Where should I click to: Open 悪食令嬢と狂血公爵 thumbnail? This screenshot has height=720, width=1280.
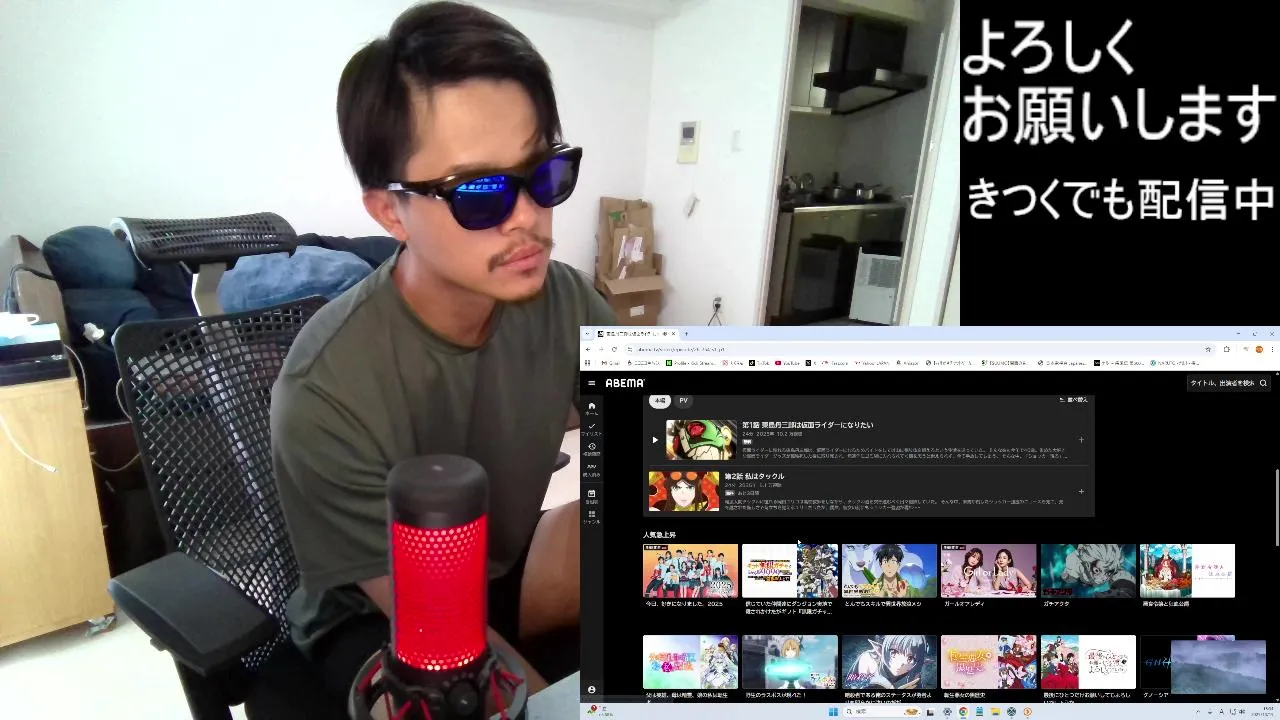(1187, 571)
